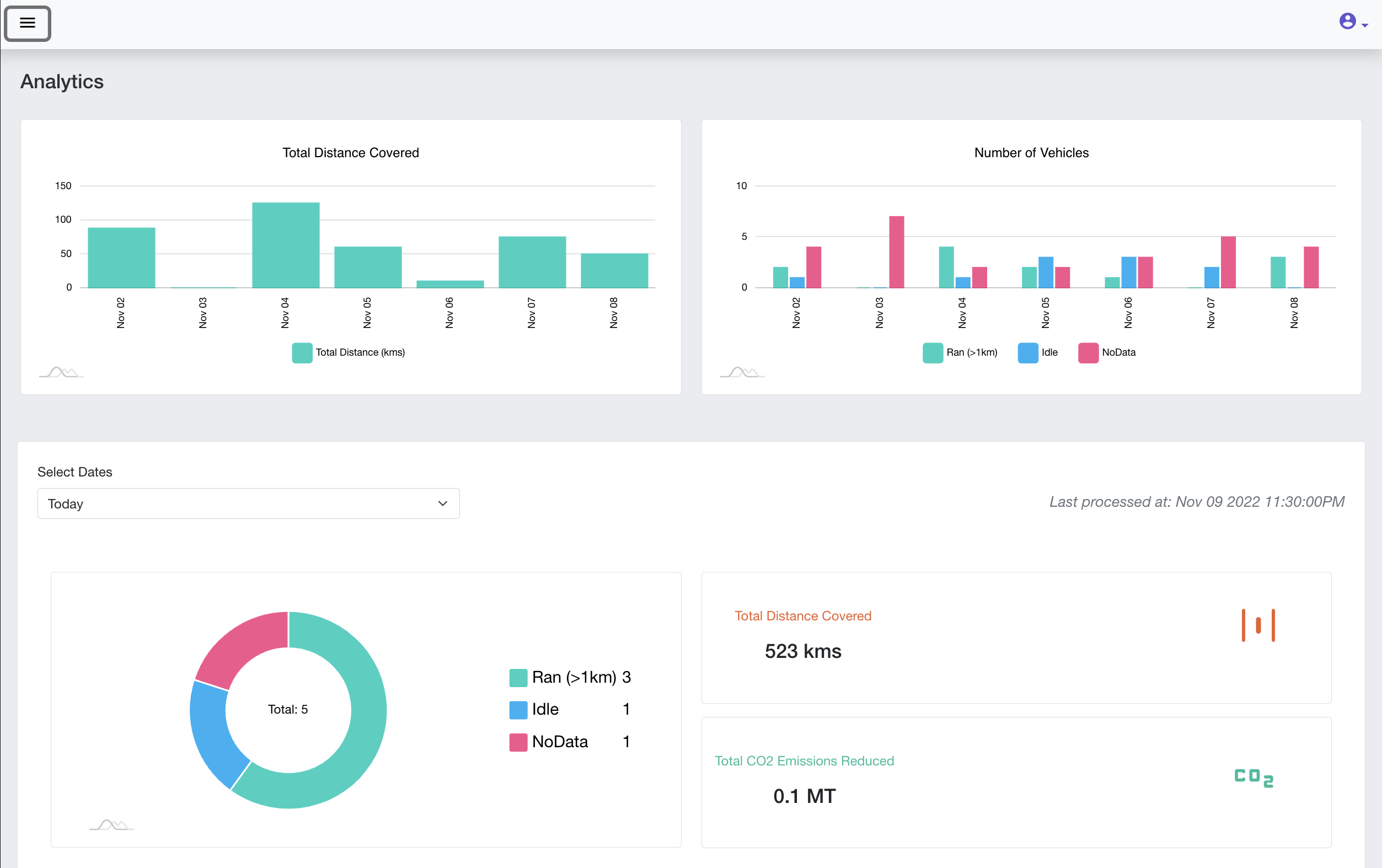Toggle Total Distance (kms) legend swatch
Image resolution: width=1382 pixels, height=868 pixels.
pyautogui.click(x=302, y=352)
